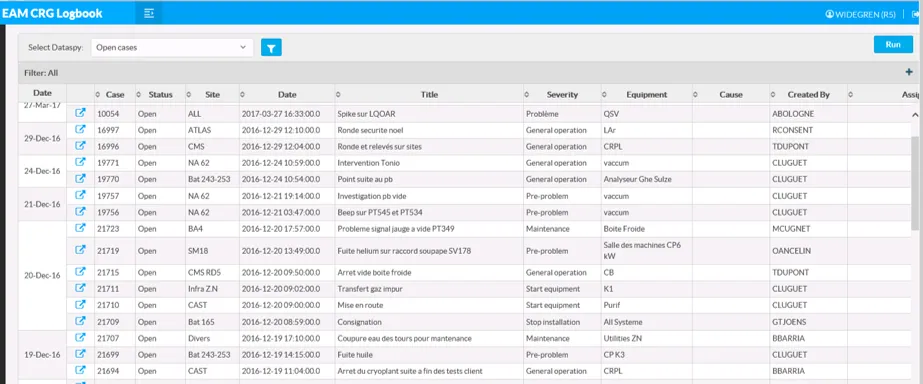Viewport: 923px width, 384px height.
Task: Open case 21694 via its link icon
Action: [x=81, y=370]
